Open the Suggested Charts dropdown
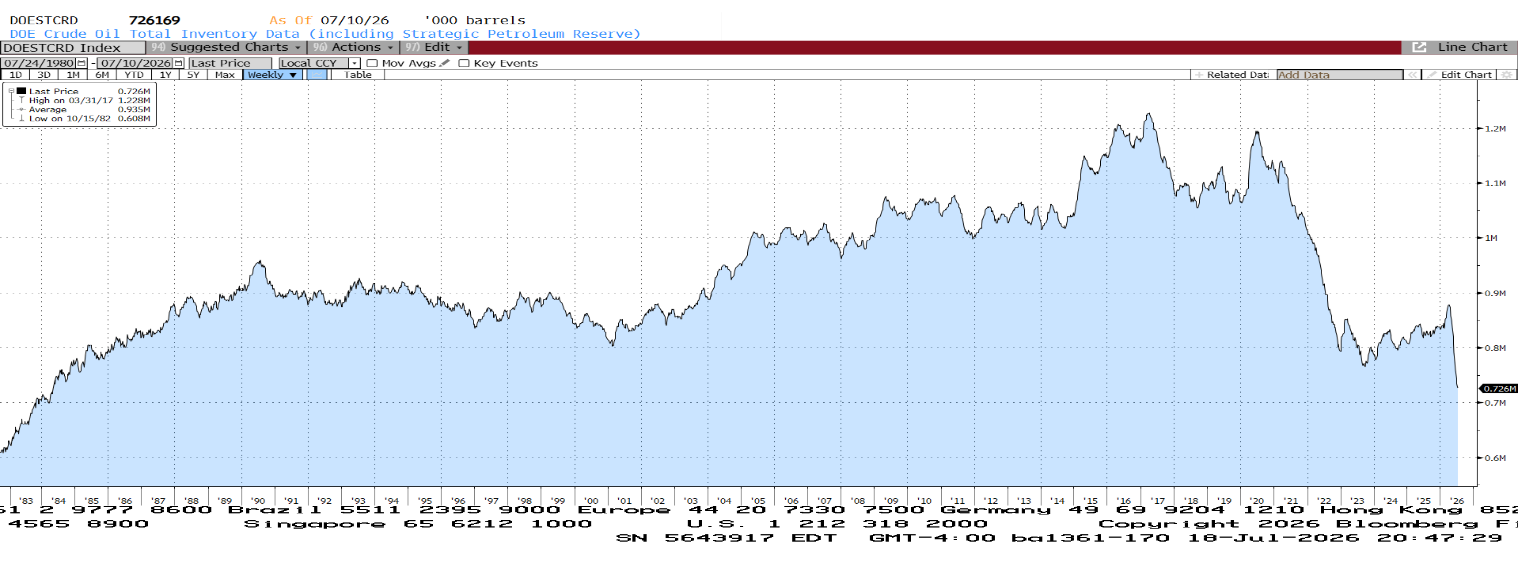 [226, 47]
